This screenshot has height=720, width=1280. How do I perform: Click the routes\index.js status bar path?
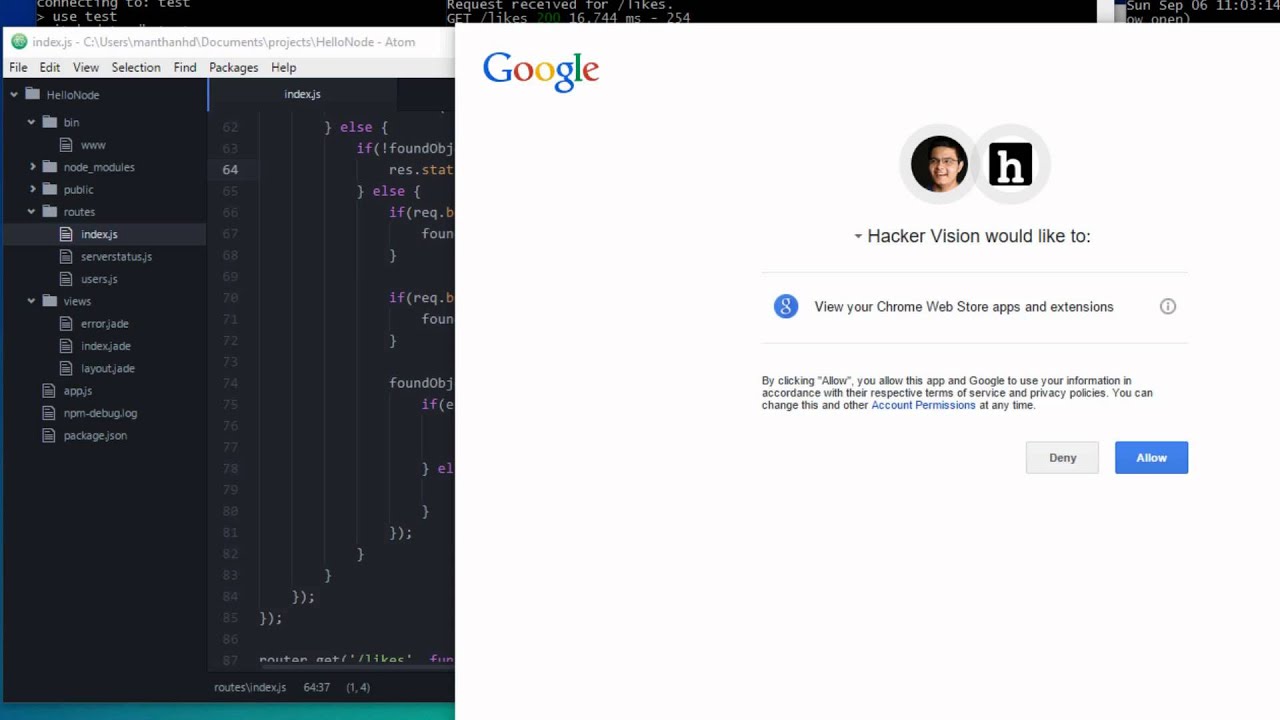pos(250,687)
